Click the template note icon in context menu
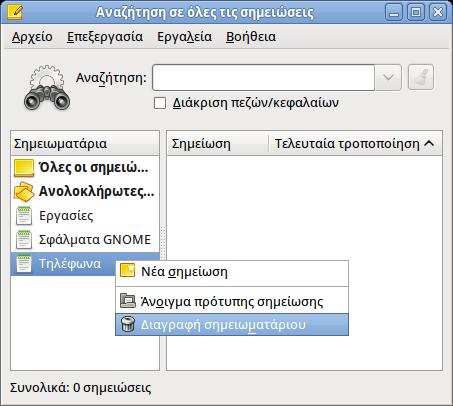Image resolution: width=453 pixels, height=406 pixels. coord(128,300)
